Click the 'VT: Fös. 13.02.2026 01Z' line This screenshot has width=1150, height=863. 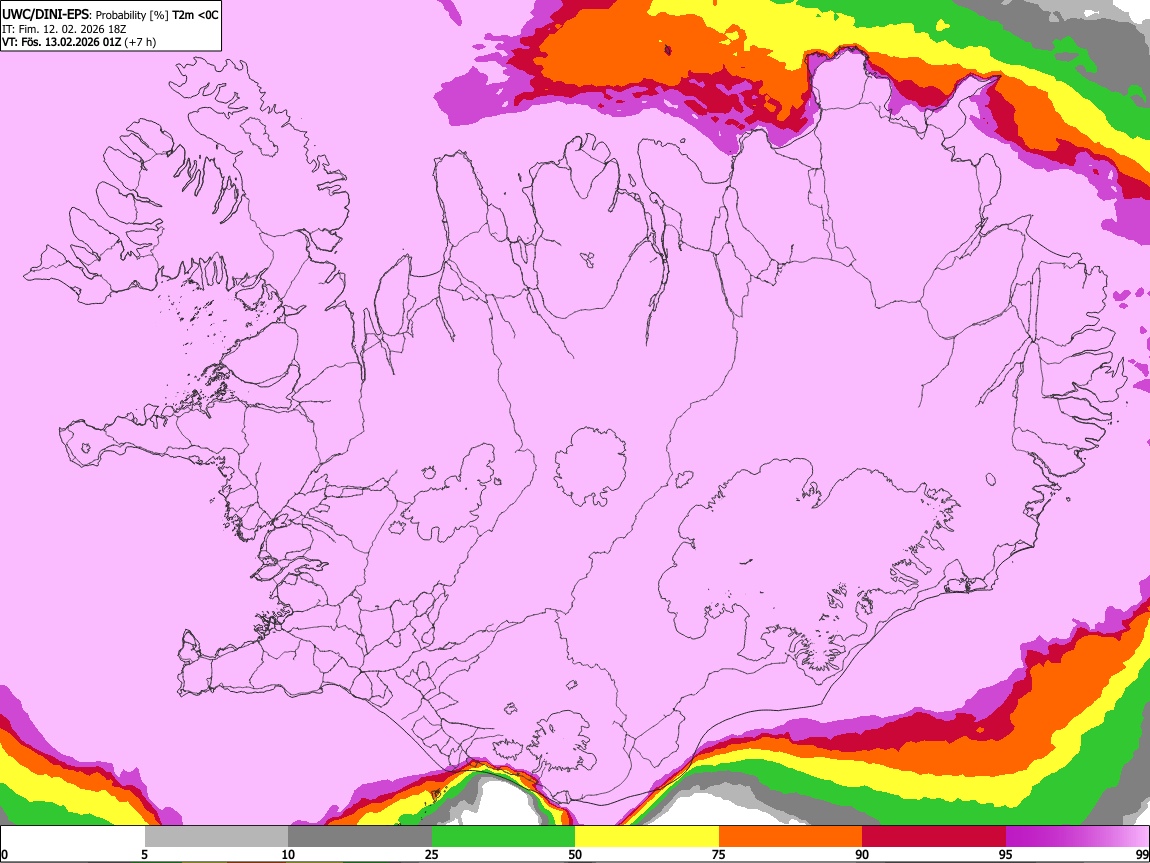tap(61, 42)
